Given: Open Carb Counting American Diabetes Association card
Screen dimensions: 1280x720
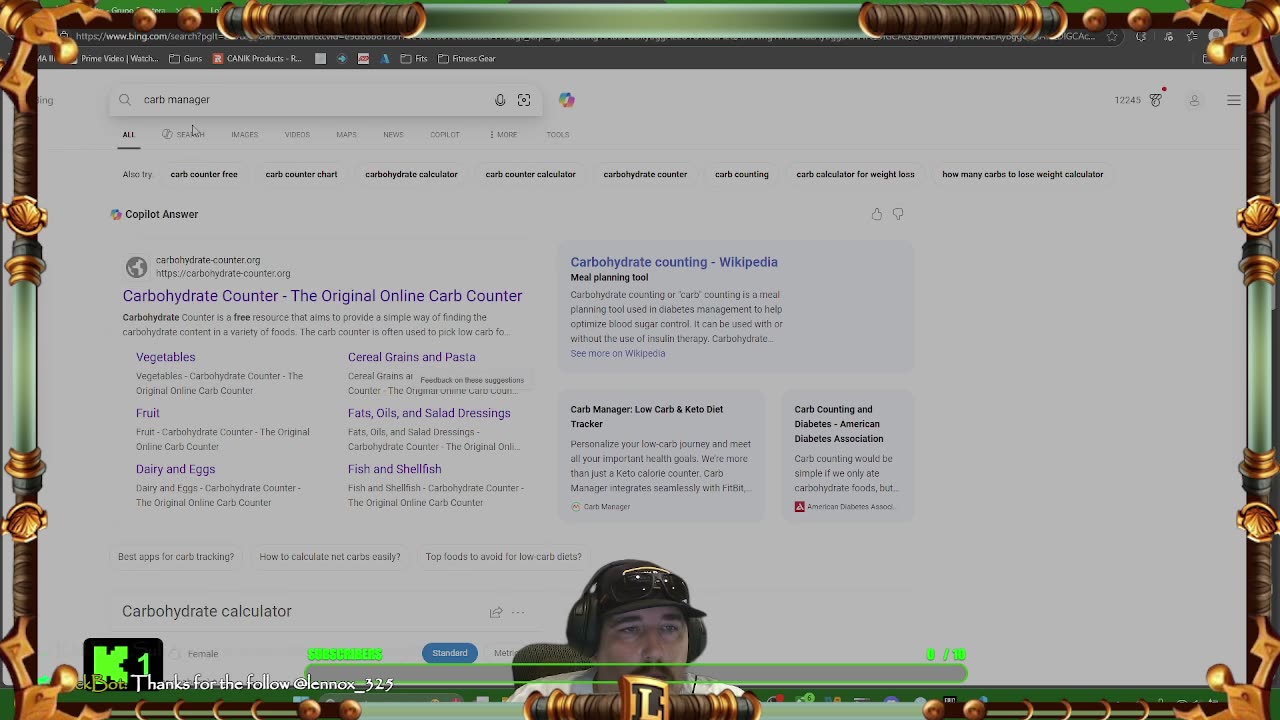Looking at the screenshot, I should pos(846,456).
